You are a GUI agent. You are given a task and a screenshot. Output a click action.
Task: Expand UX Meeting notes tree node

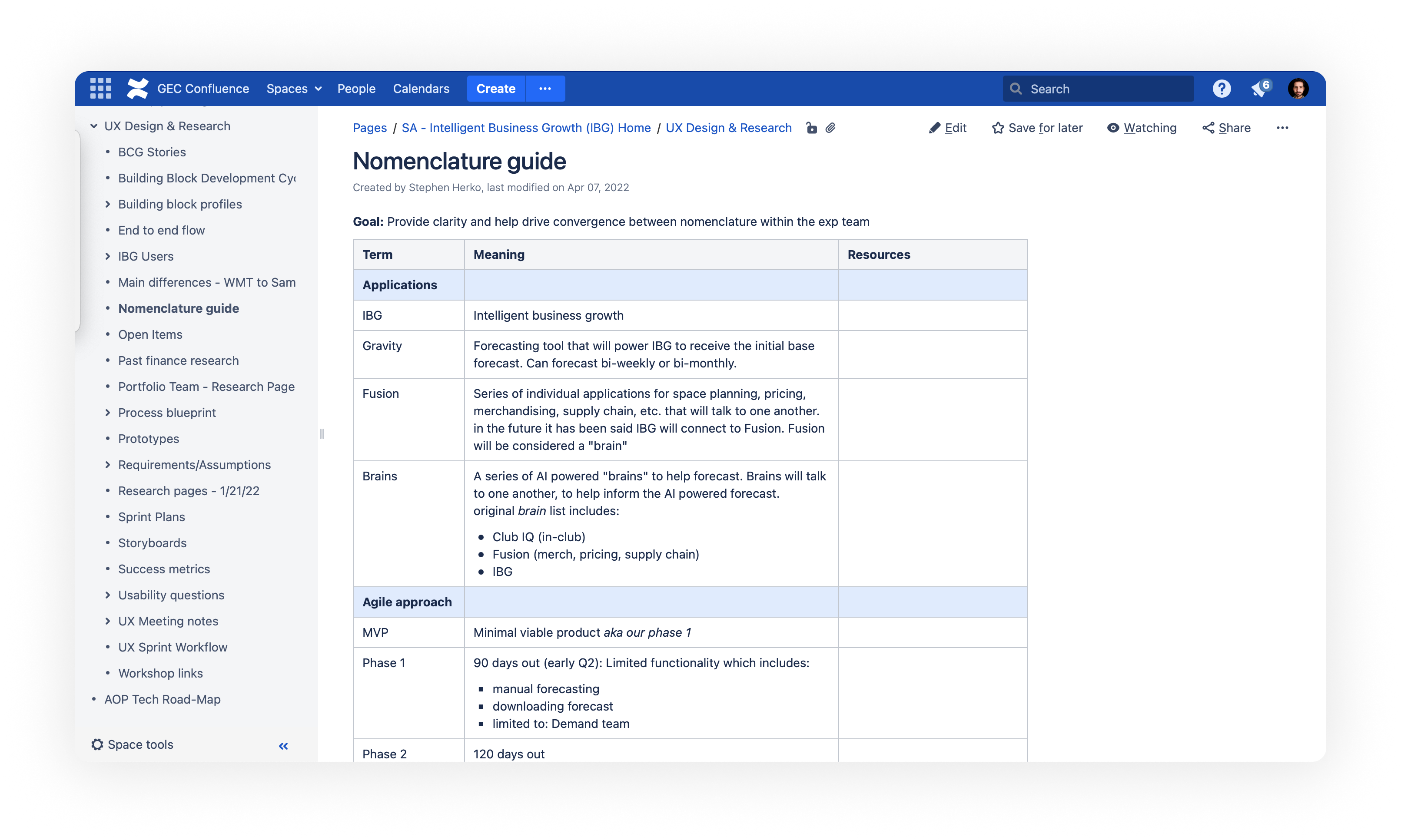108,621
